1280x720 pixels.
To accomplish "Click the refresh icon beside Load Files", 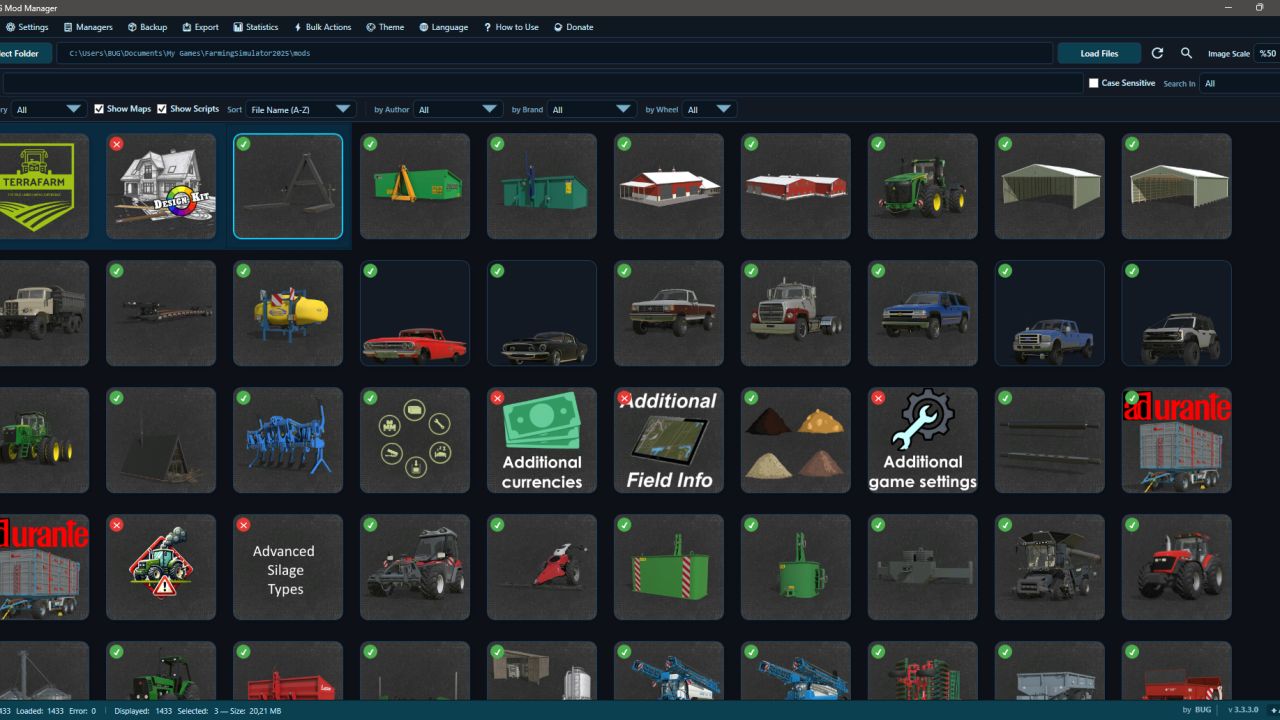I will (x=1159, y=53).
